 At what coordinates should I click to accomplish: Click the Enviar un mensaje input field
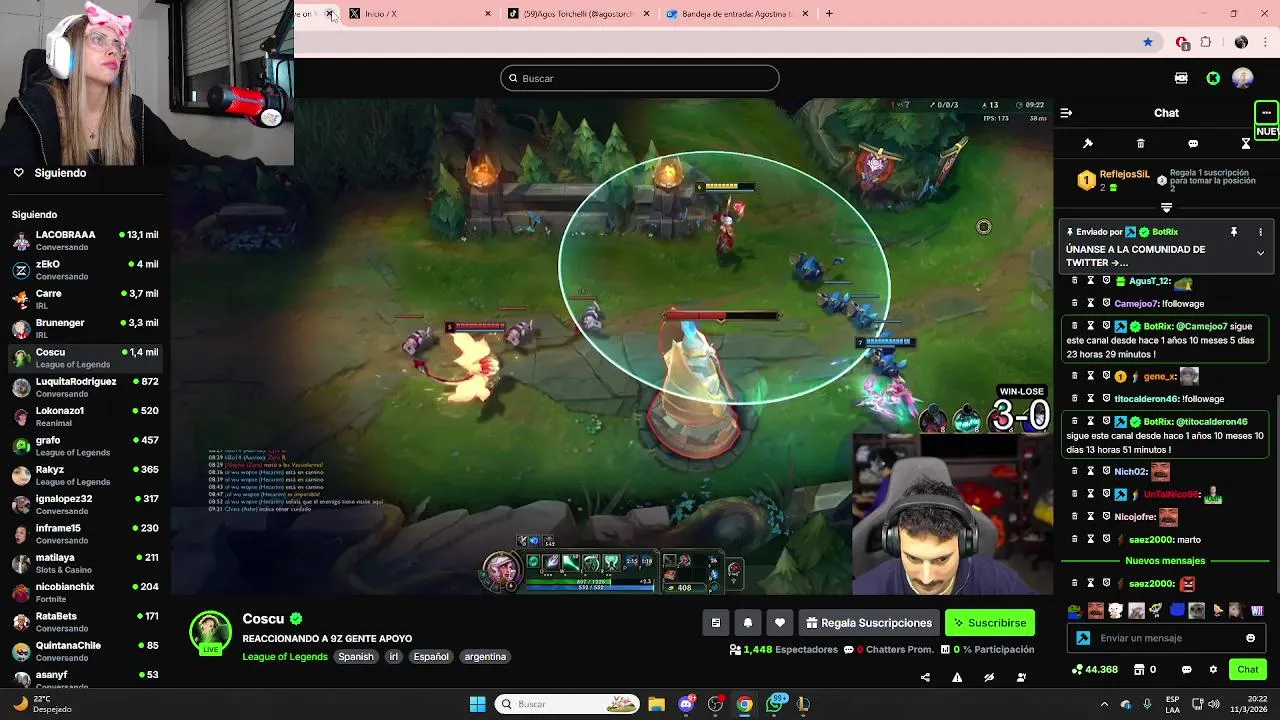click(1165, 638)
